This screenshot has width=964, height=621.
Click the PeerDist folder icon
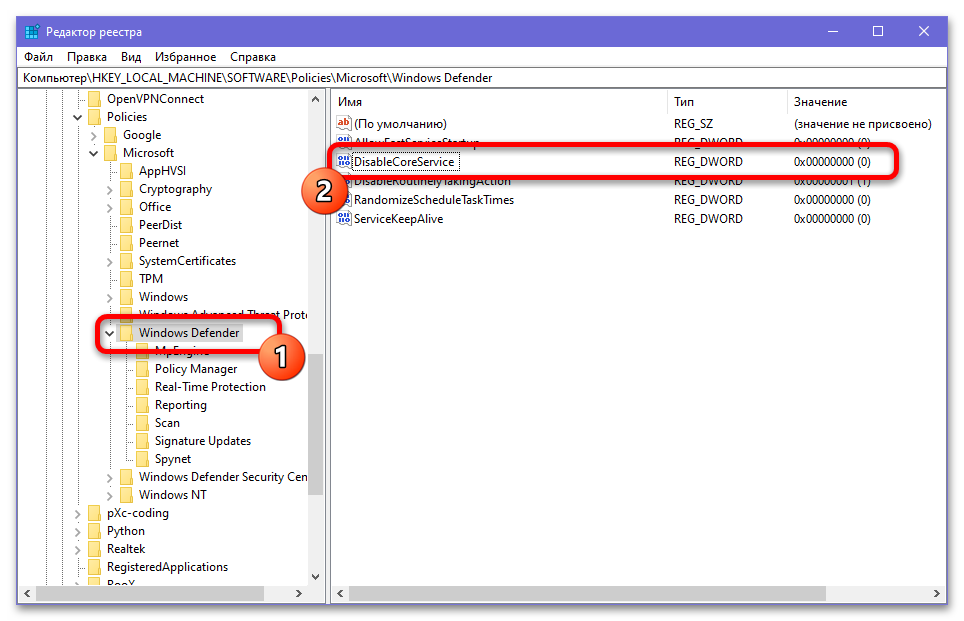[x=127, y=225]
